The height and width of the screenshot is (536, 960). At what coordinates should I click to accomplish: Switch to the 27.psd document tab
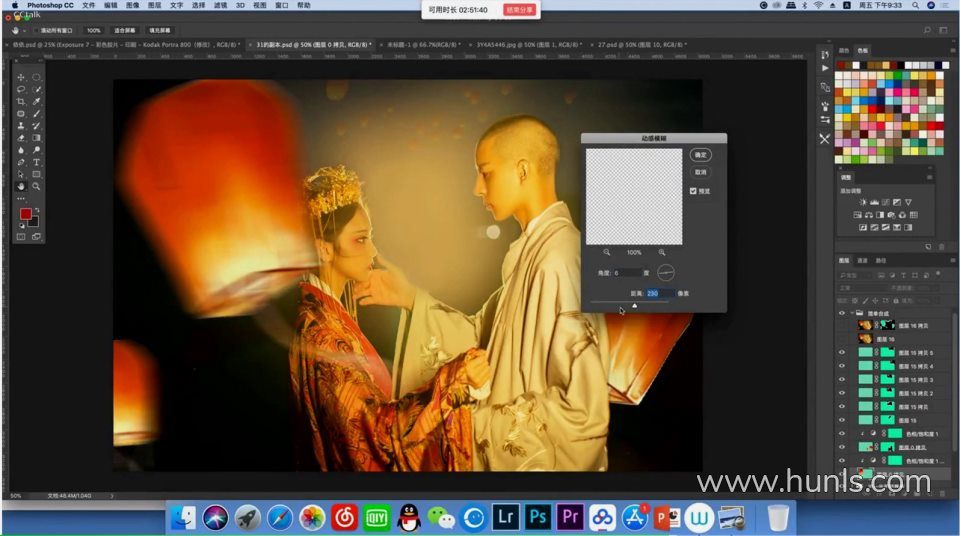(x=642, y=45)
